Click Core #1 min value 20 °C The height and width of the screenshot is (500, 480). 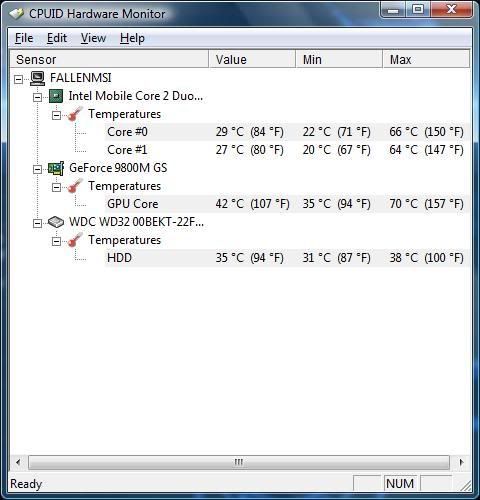coord(337,150)
